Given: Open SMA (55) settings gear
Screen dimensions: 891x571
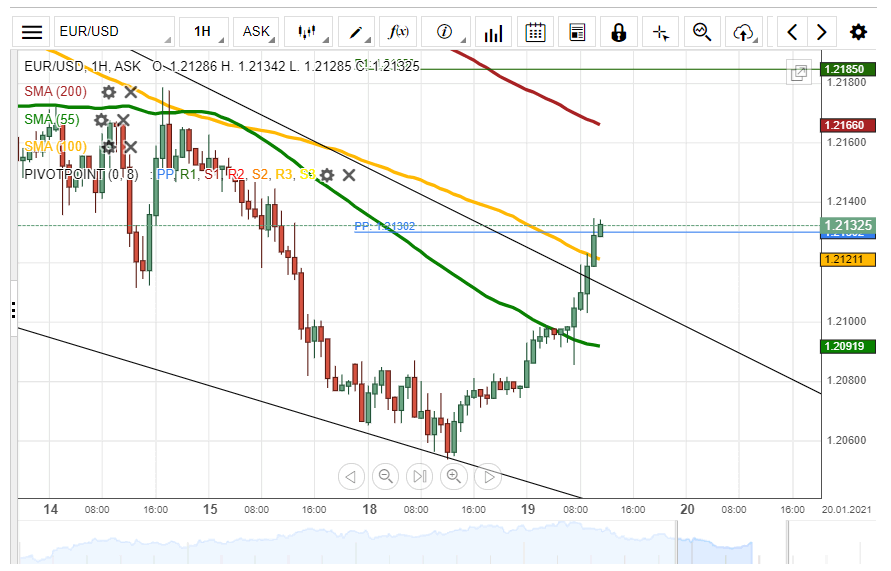Looking at the screenshot, I should (101, 120).
